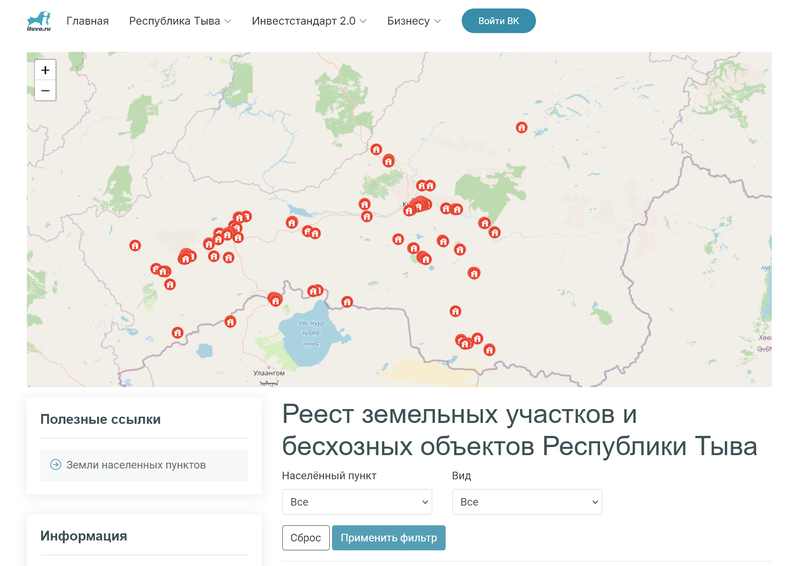Viewport: 800px width, 566px height.
Task: Click Сброс reset button
Action: [306, 538]
